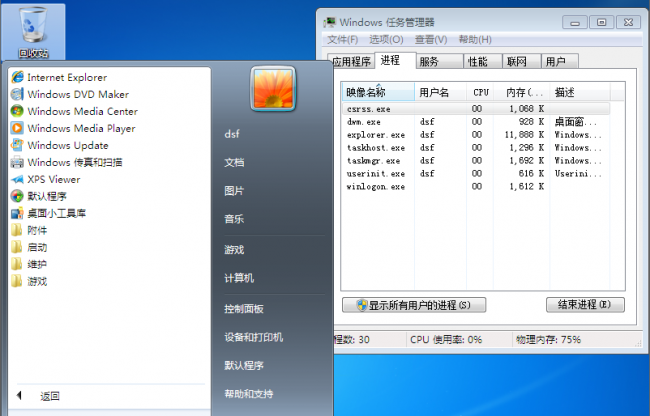Open the Windows 传真和扫描 icon
The image size is (650, 416).
click(x=17, y=162)
